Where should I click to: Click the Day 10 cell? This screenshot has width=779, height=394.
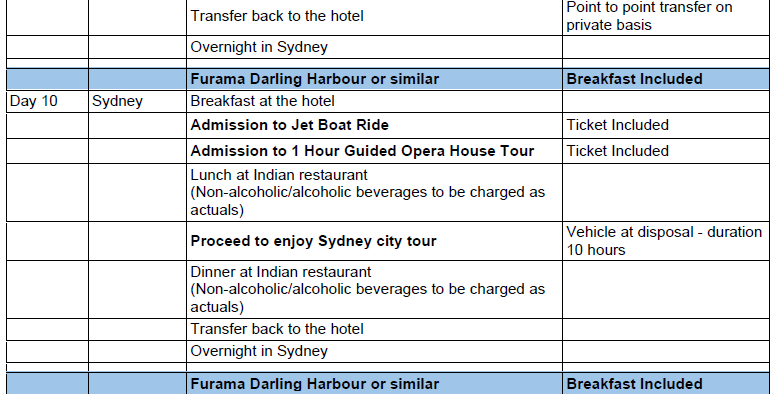(x=47, y=101)
